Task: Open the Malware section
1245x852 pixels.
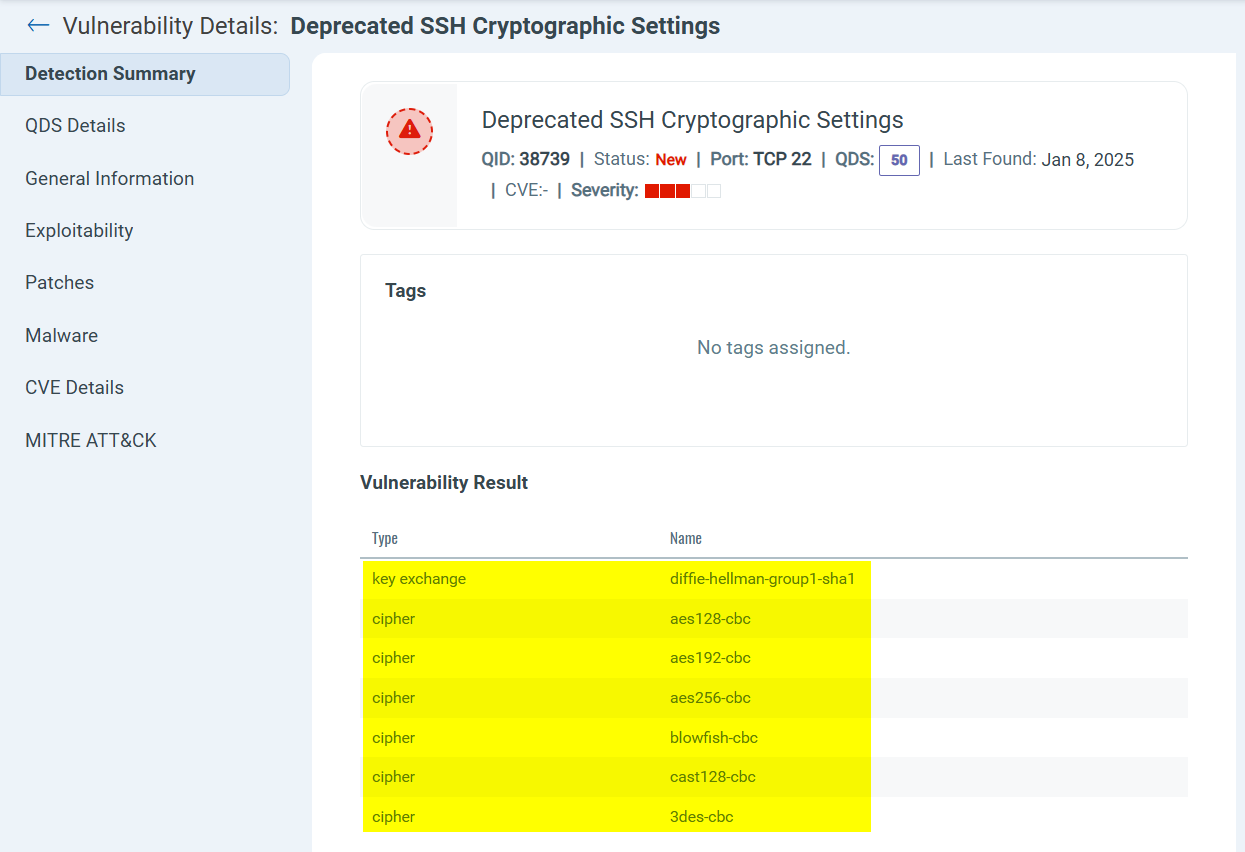Action: 61,335
